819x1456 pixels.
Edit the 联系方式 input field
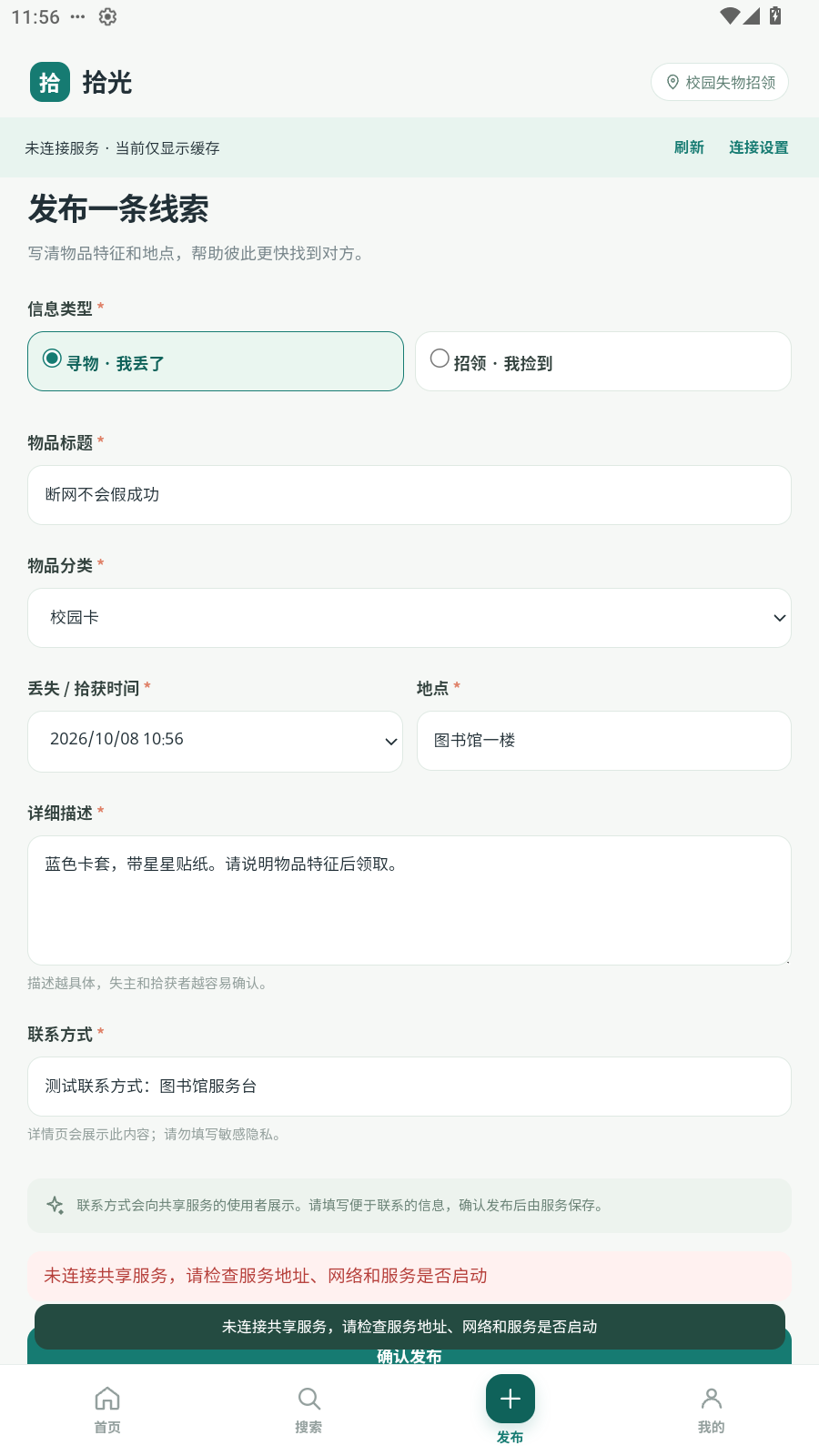409,1087
